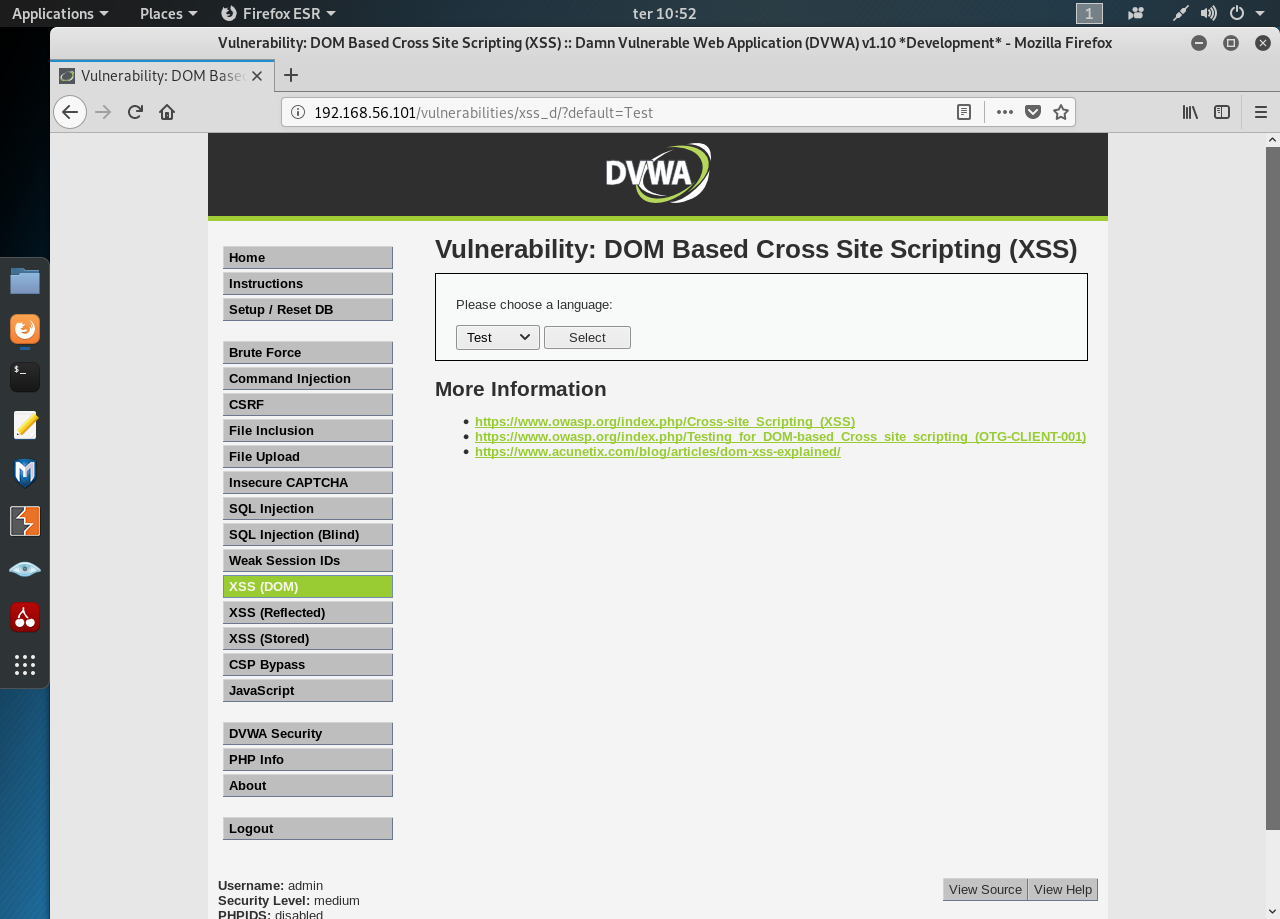1280x919 pixels.
Task: Bookmark this page with the star
Action: click(1061, 112)
